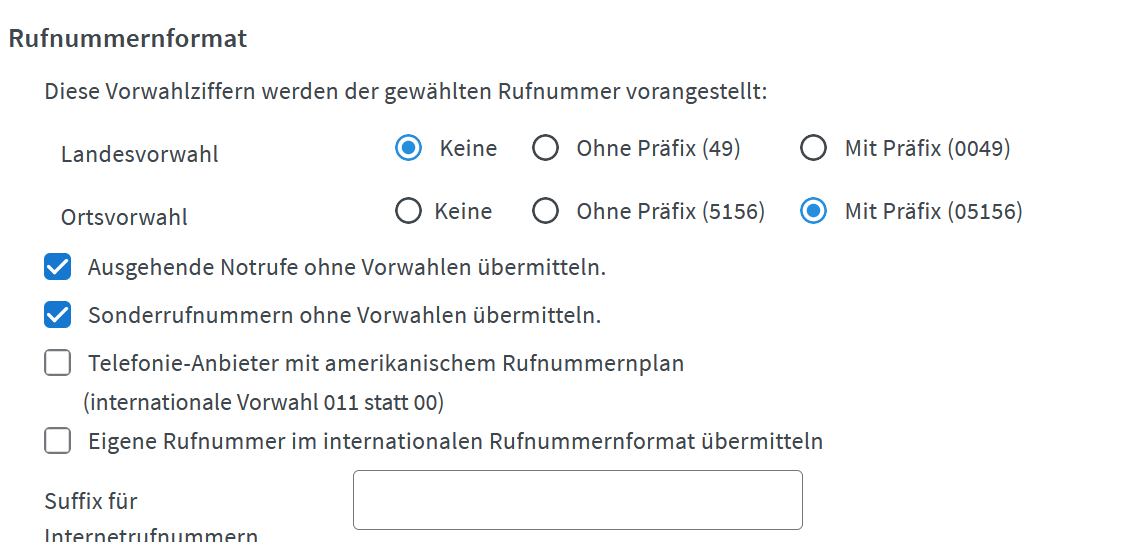Viewport: 1131px width, 542px height.
Task: Click the 'Eigene Rufnummer im internationalen Rufnummernformat' label text
Action: (455, 441)
